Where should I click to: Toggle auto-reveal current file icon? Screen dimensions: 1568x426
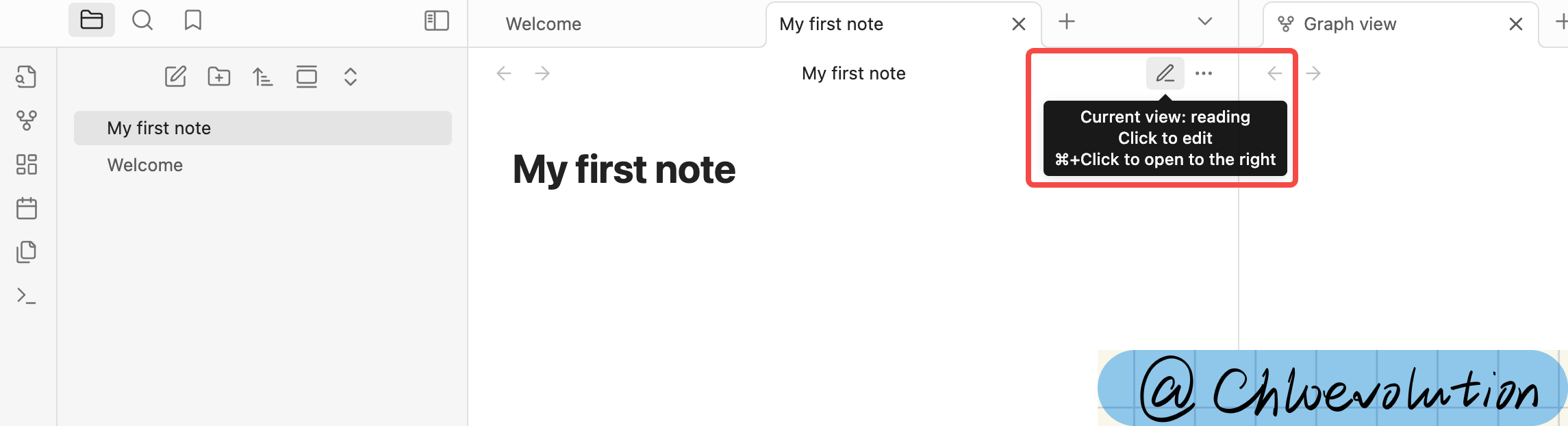pyautogui.click(x=307, y=76)
